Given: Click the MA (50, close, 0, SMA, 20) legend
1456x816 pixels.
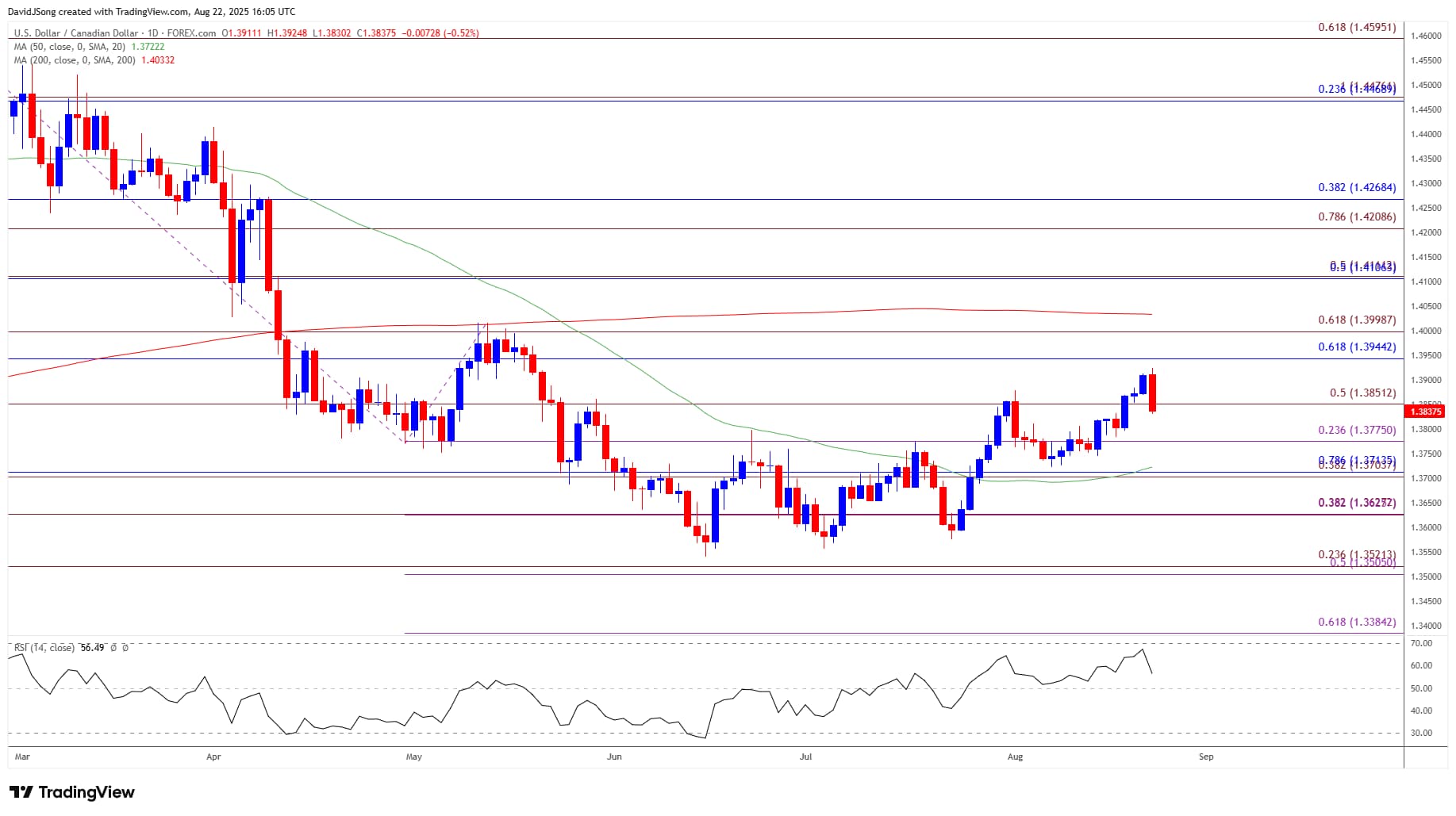Looking at the screenshot, I should (x=69, y=47).
